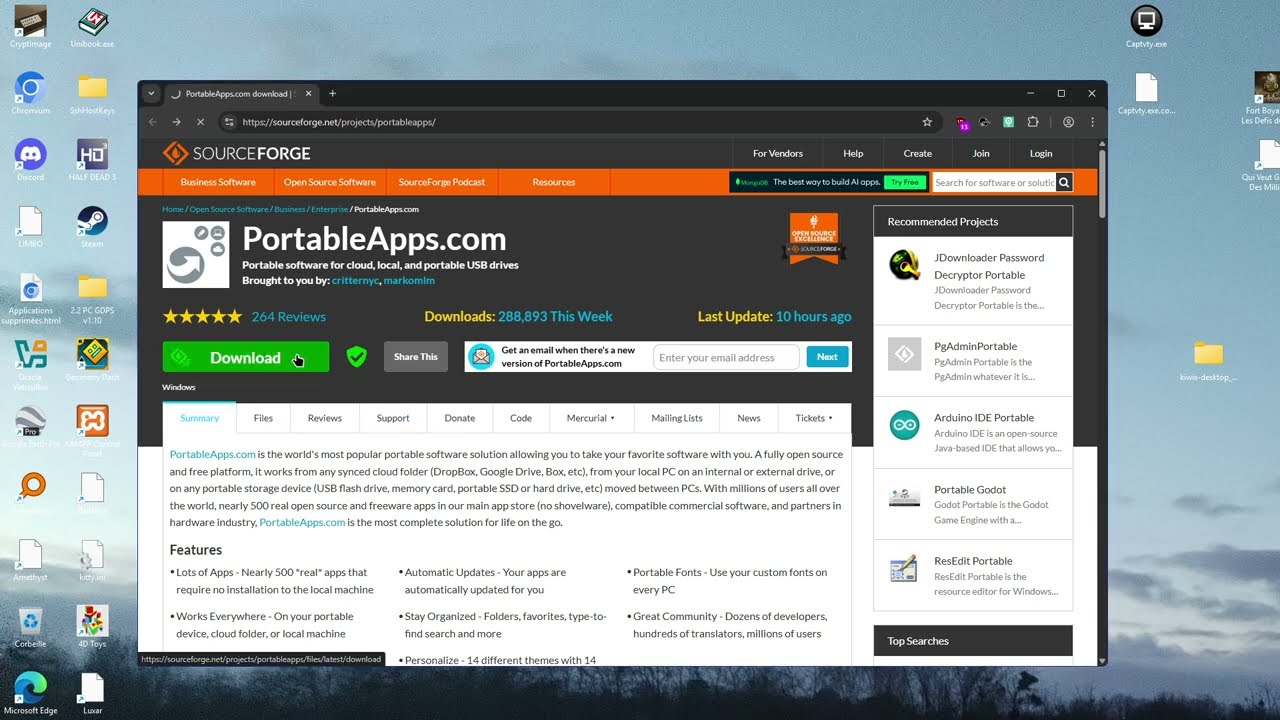
Task: Open the Business Software menu
Action: click(218, 182)
